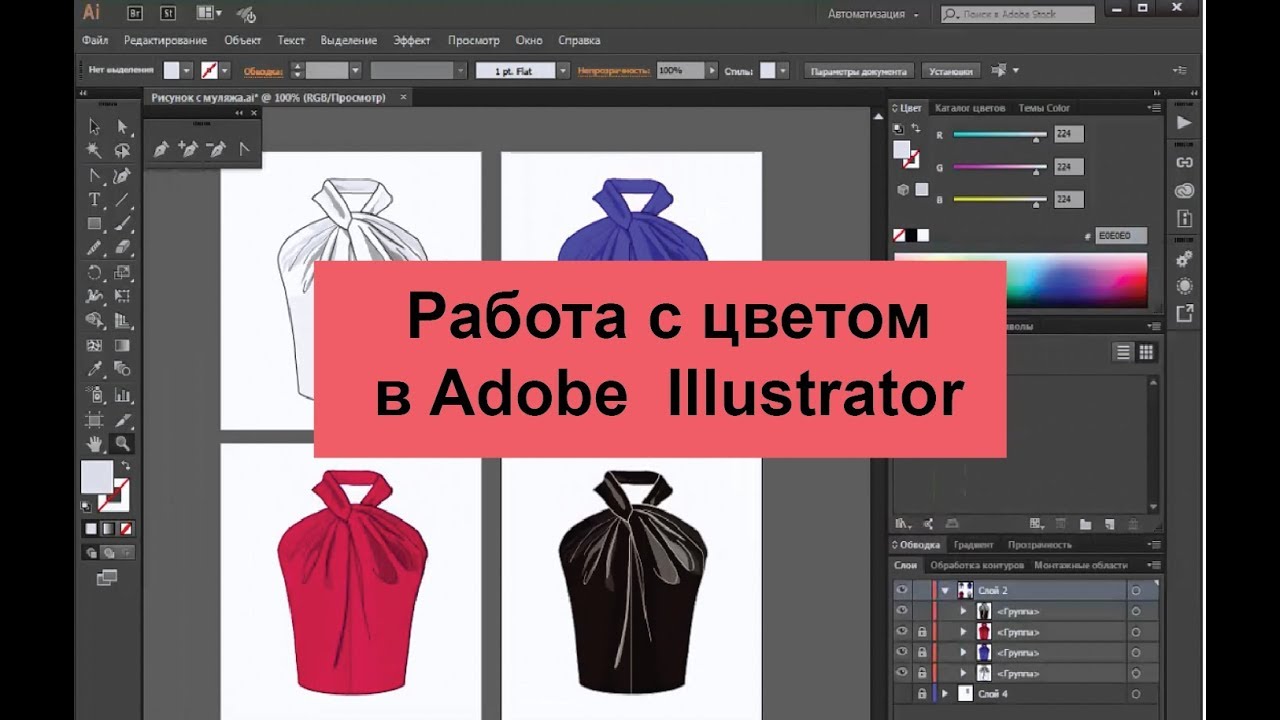Expand the red top group triangle
The height and width of the screenshot is (720, 1280).
964,631
